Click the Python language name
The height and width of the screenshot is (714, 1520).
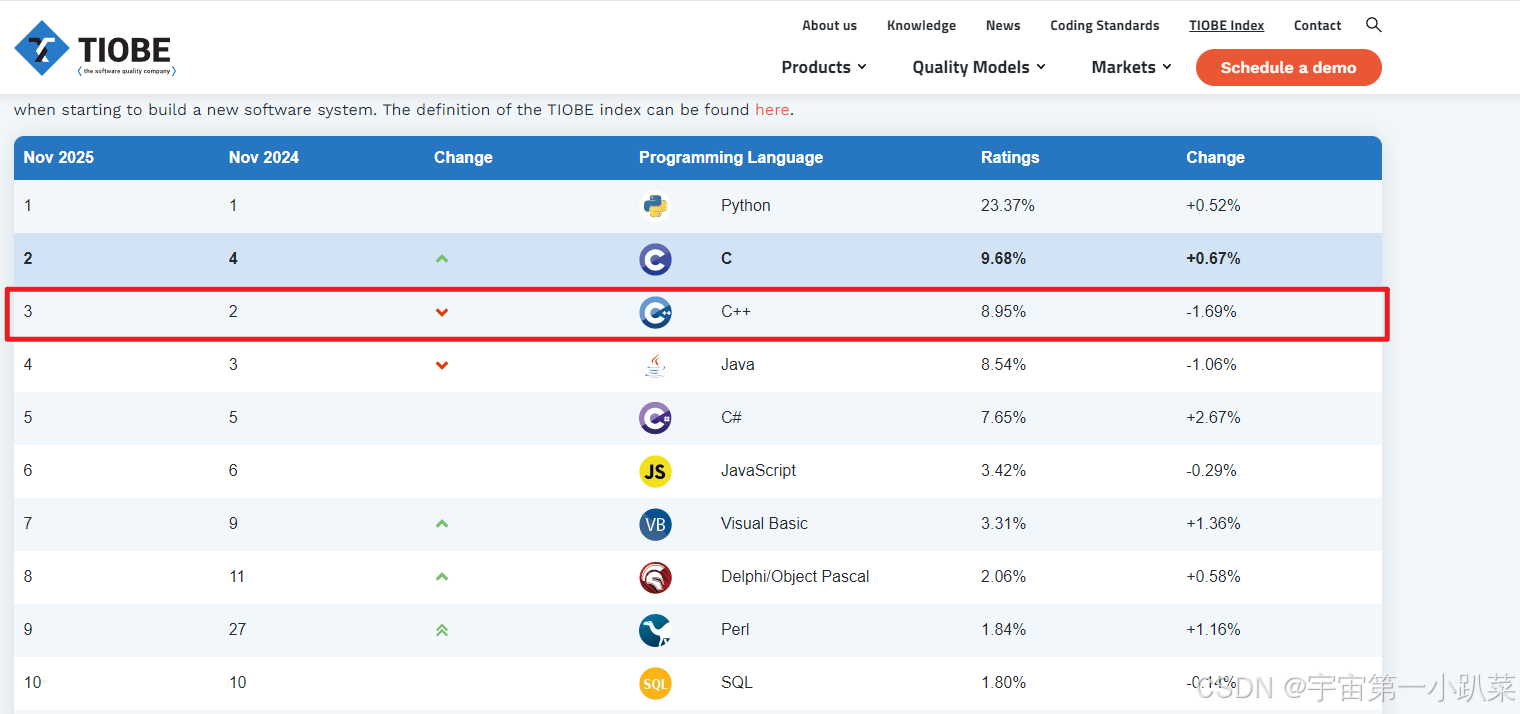pos(746,206)
